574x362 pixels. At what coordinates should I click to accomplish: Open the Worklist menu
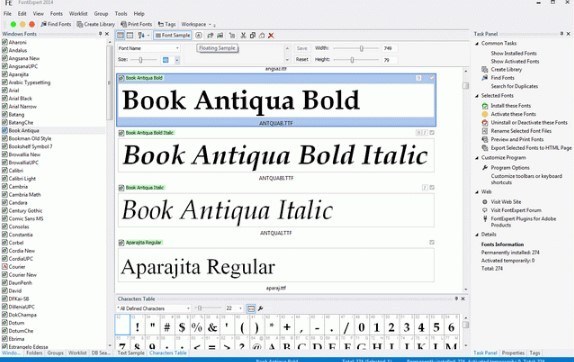coord(78,14)
